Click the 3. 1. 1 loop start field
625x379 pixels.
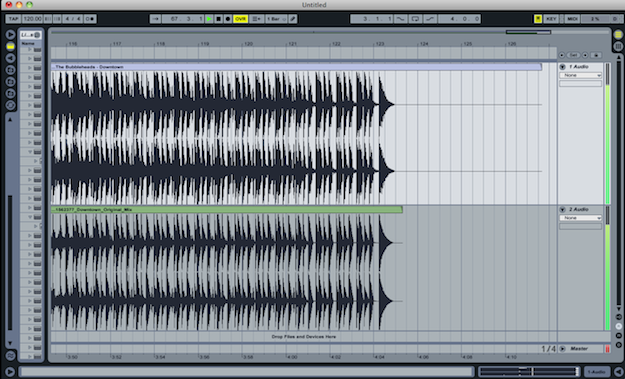coord(371,19)
